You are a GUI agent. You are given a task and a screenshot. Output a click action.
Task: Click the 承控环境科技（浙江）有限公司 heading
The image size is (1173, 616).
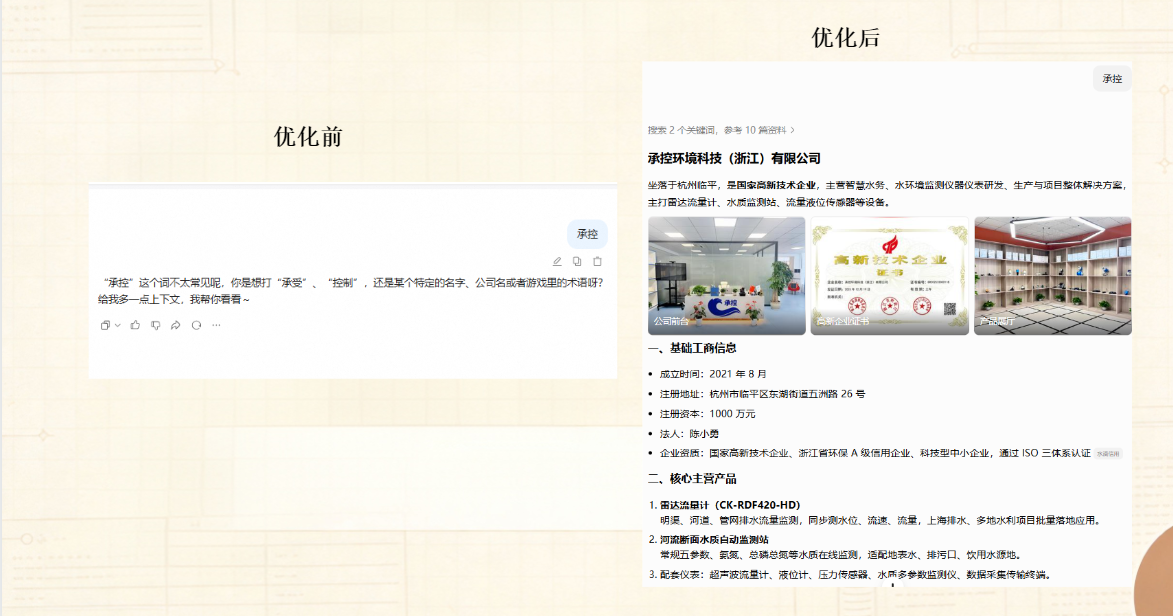(734, 159)
